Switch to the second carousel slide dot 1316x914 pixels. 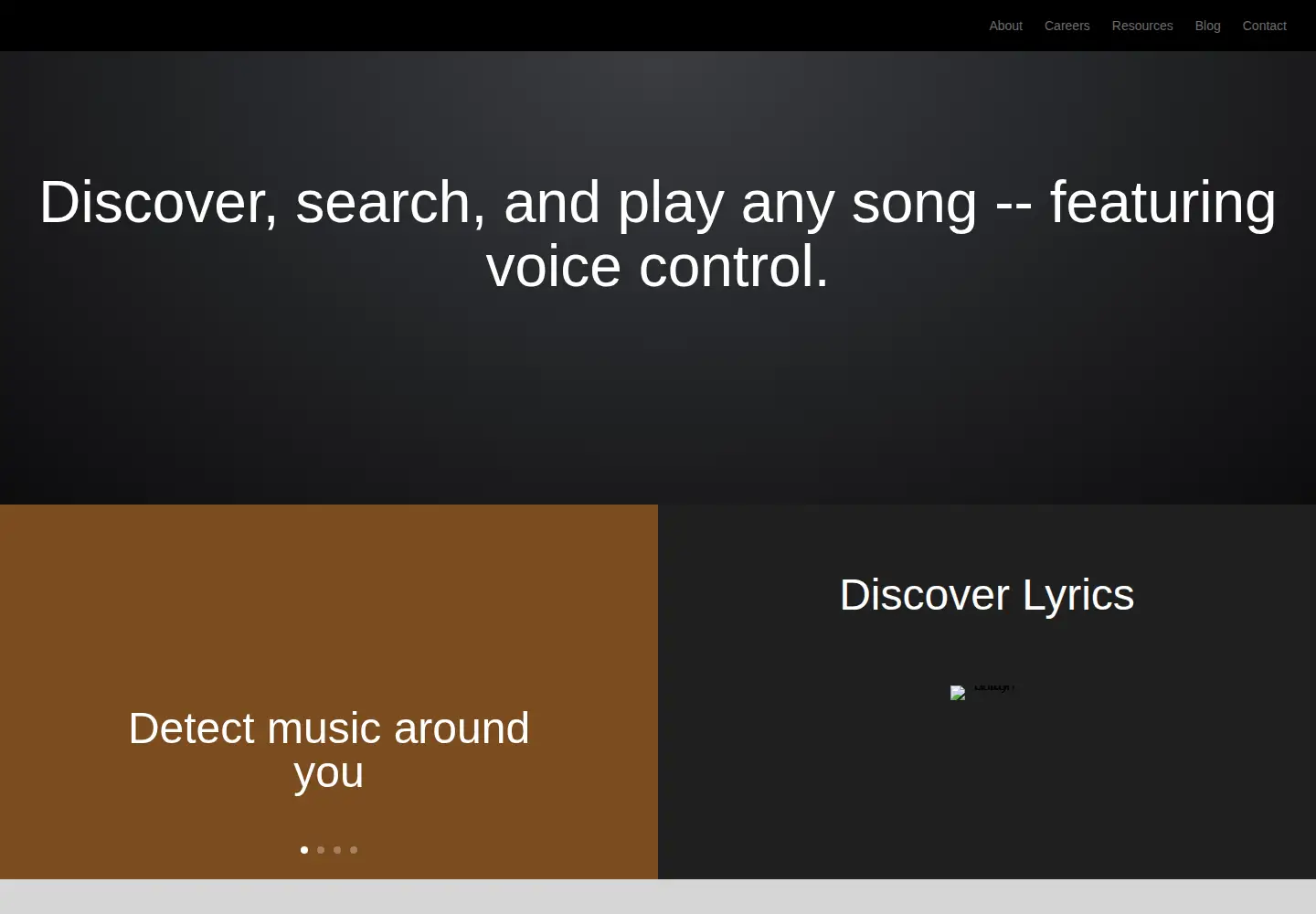click(321, 850)
